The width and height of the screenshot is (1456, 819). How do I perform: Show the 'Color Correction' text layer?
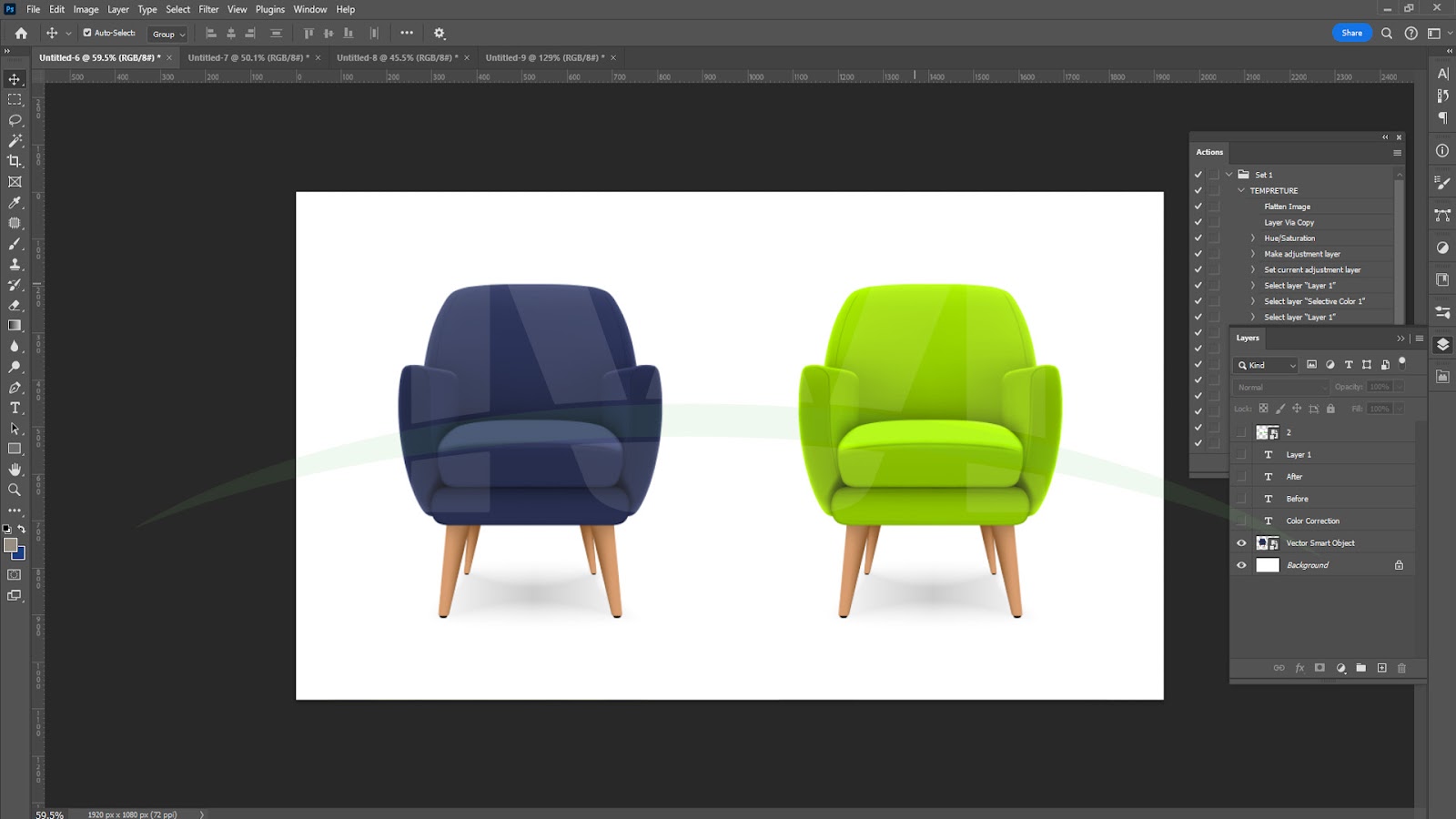point(1241,521)
